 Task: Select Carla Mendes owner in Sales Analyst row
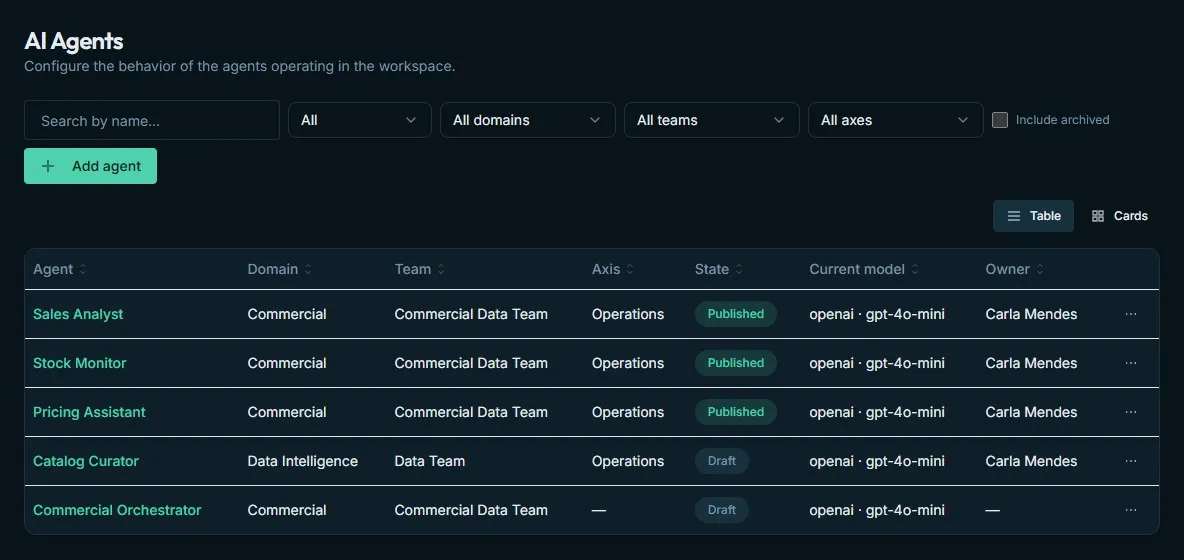(1031, 314)
